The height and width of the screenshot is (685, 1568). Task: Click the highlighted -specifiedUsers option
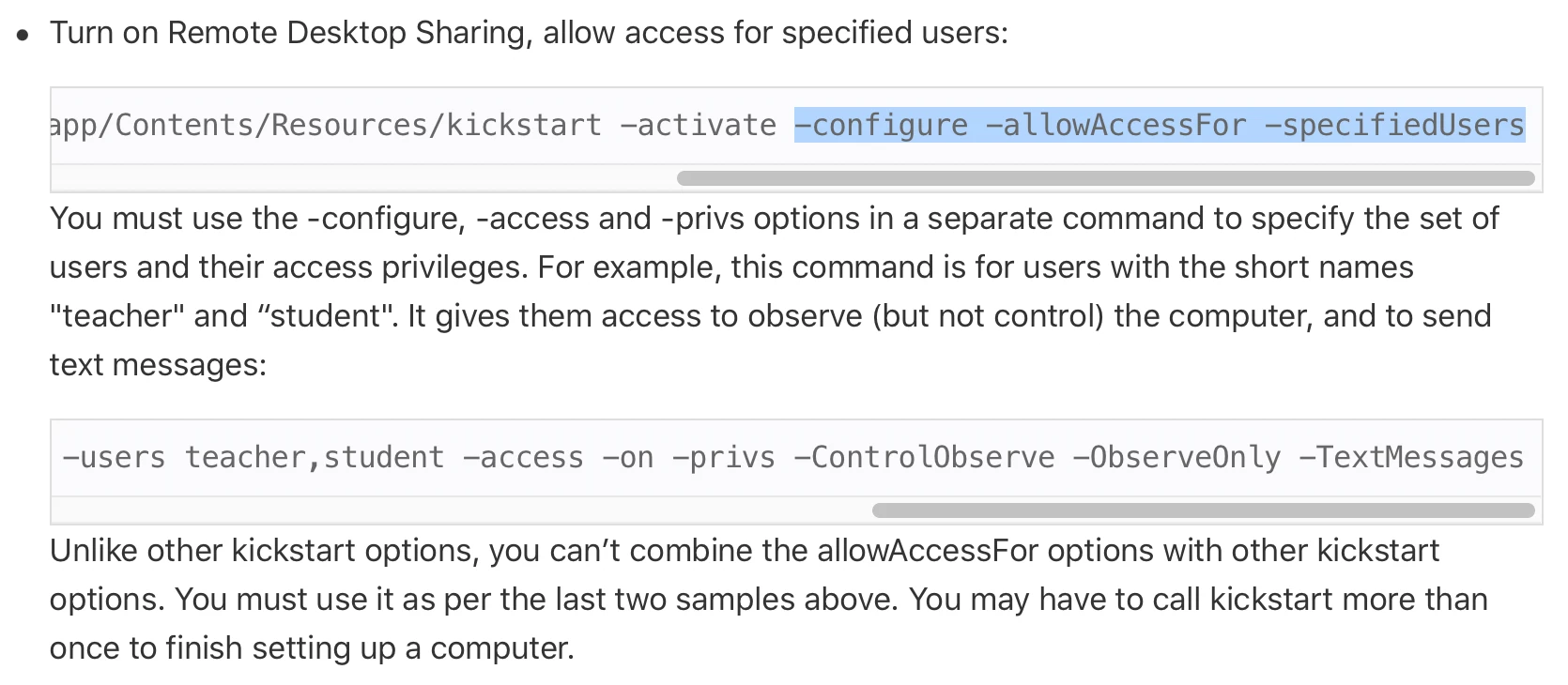pyautogui.click(x=1394, y=125)
